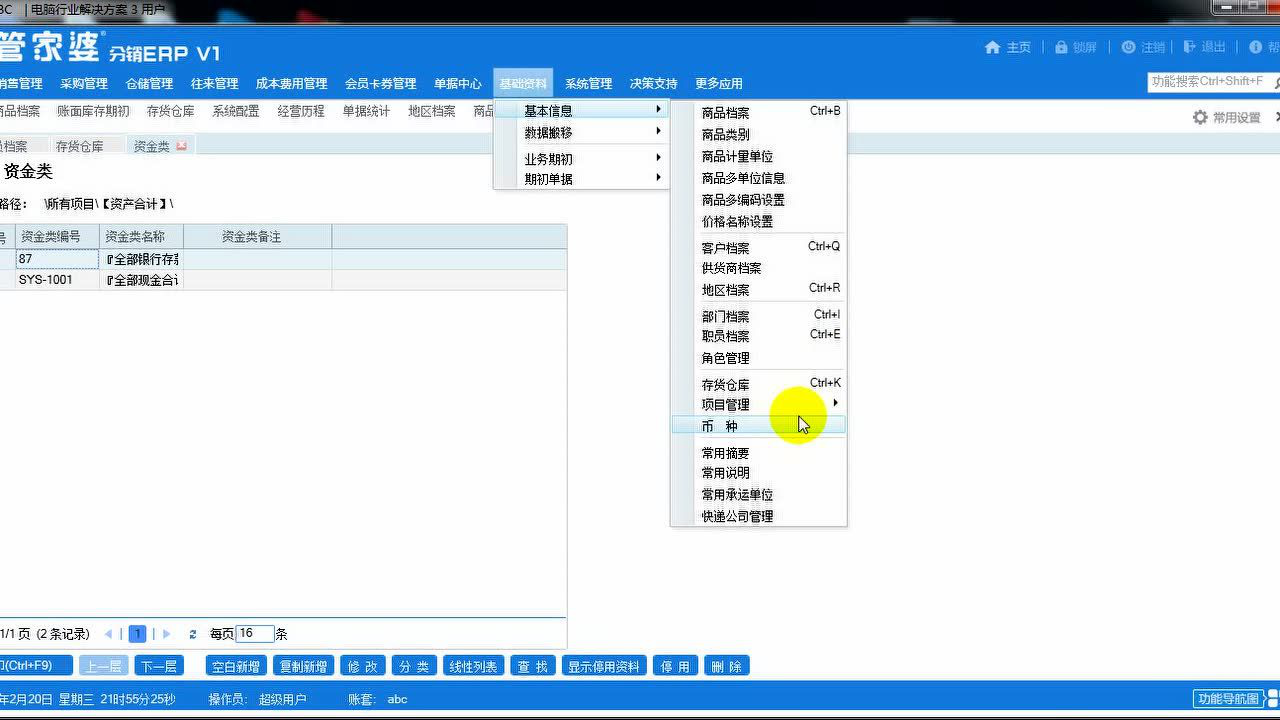
Task: Choose 商品计量单位 menu entry
Action: coord(758,157)
